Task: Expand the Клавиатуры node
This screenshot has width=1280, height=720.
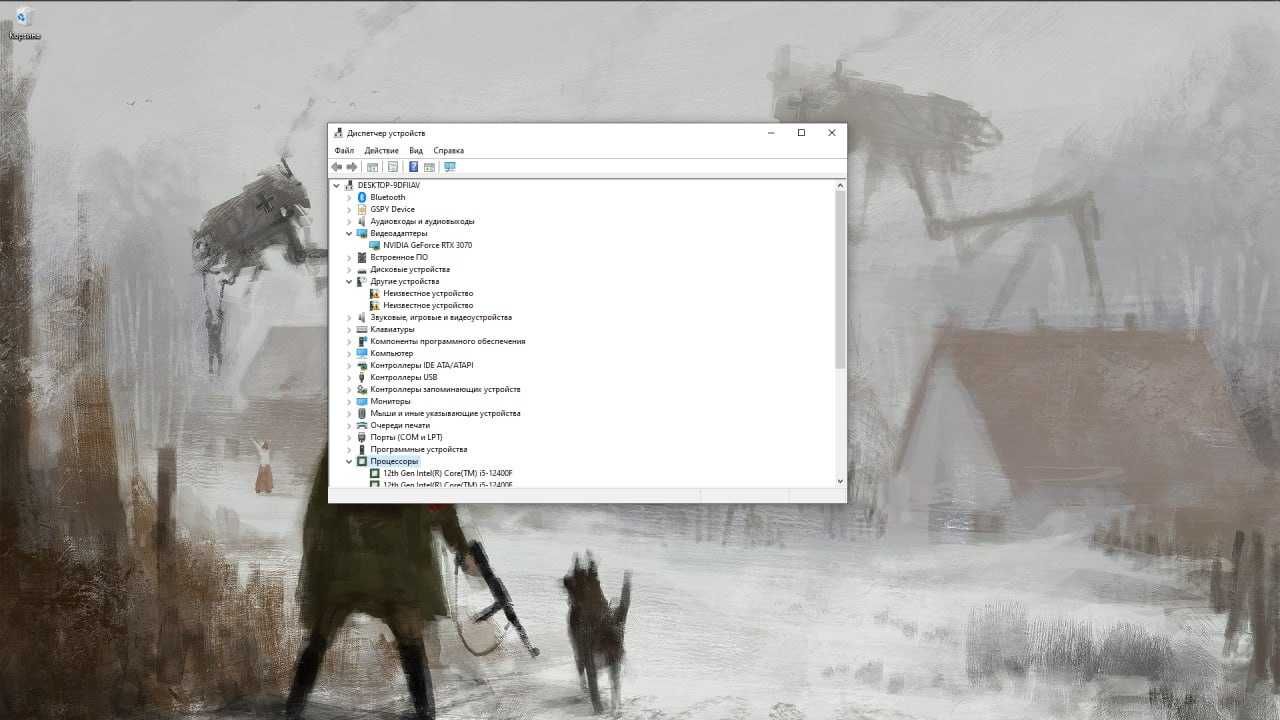Action: [x=349, y=329]
